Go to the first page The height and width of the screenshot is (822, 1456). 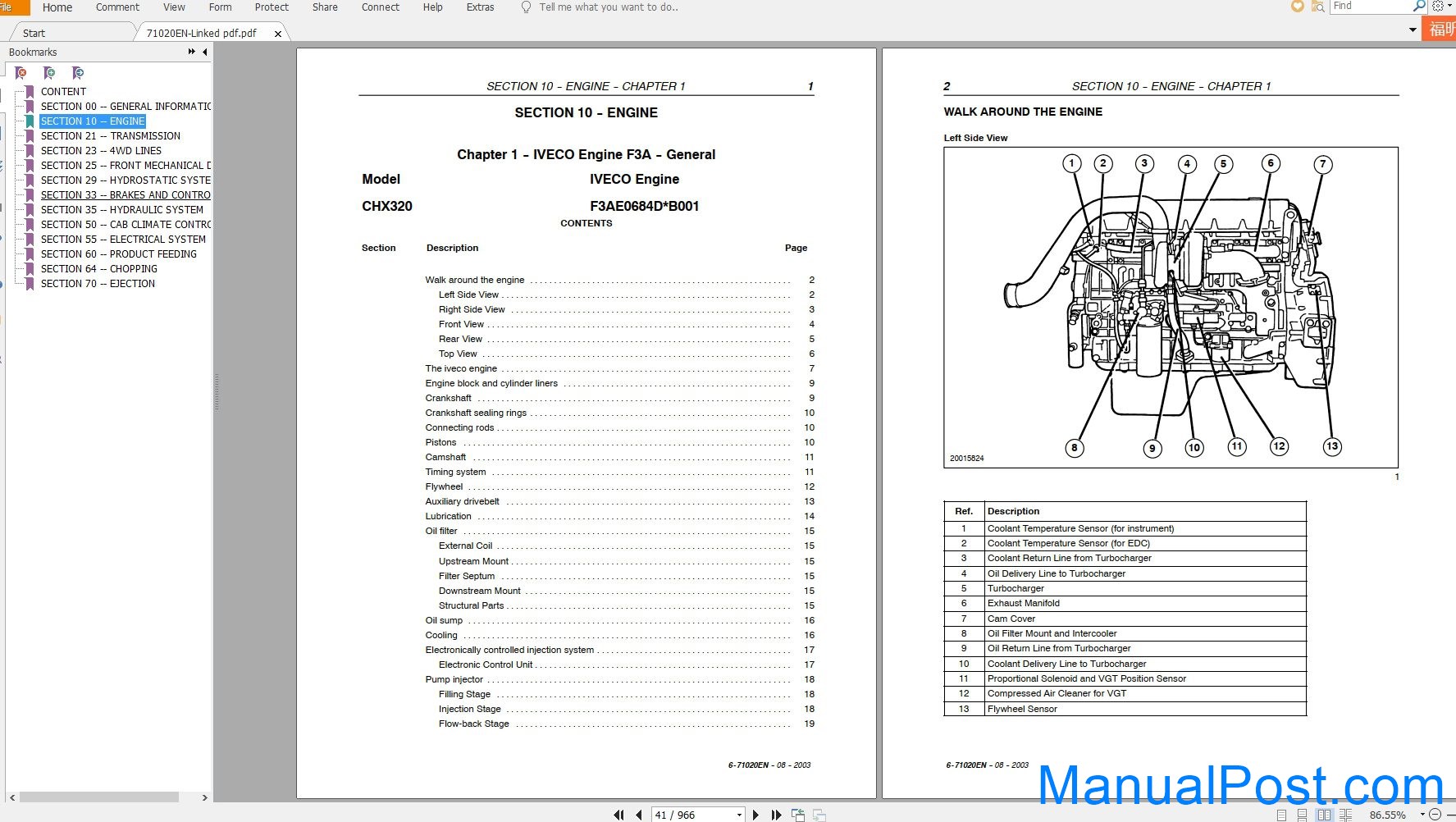(618, 815)
